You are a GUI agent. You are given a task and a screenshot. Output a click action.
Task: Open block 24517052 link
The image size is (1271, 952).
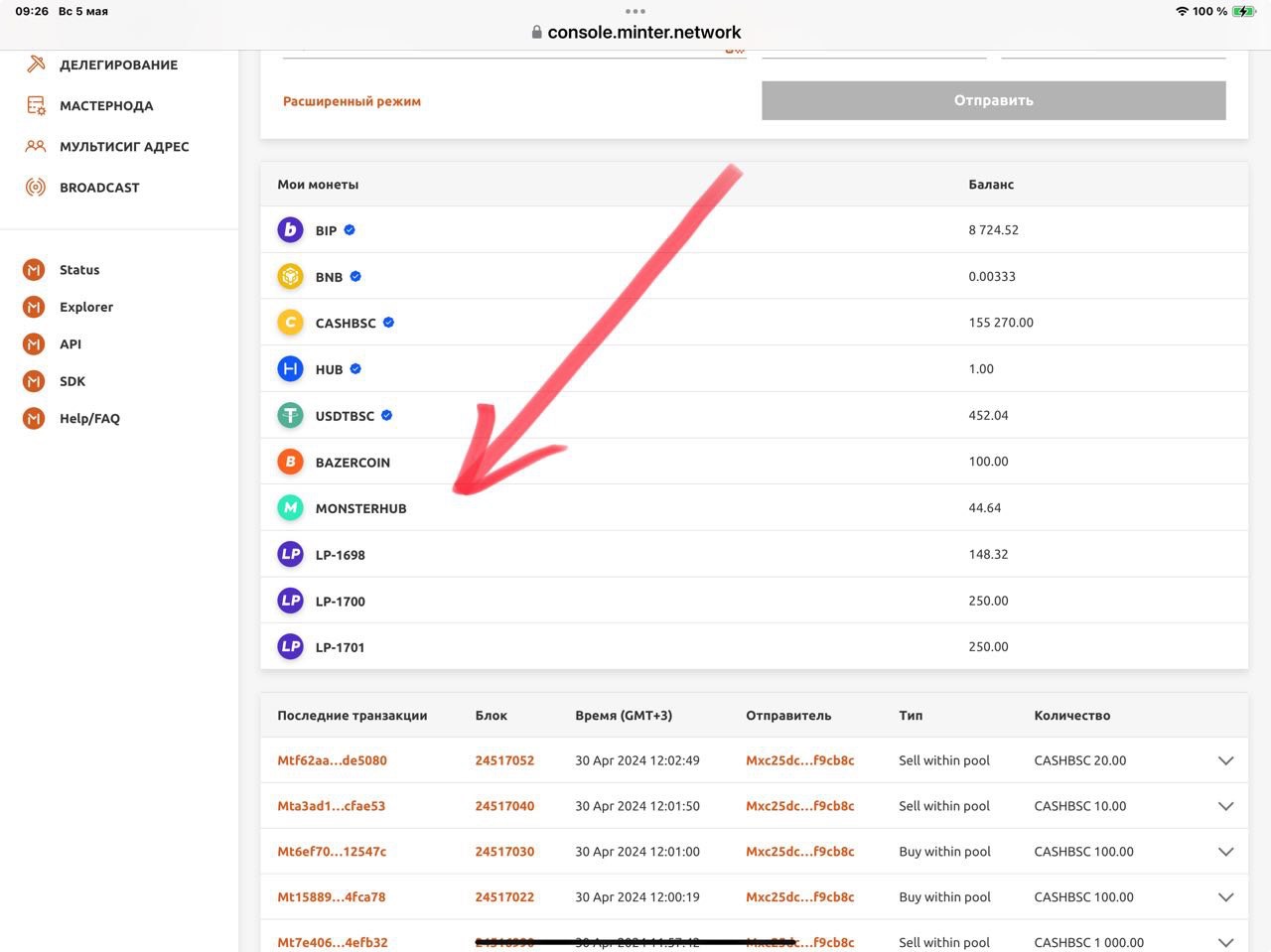coord(504,760)
